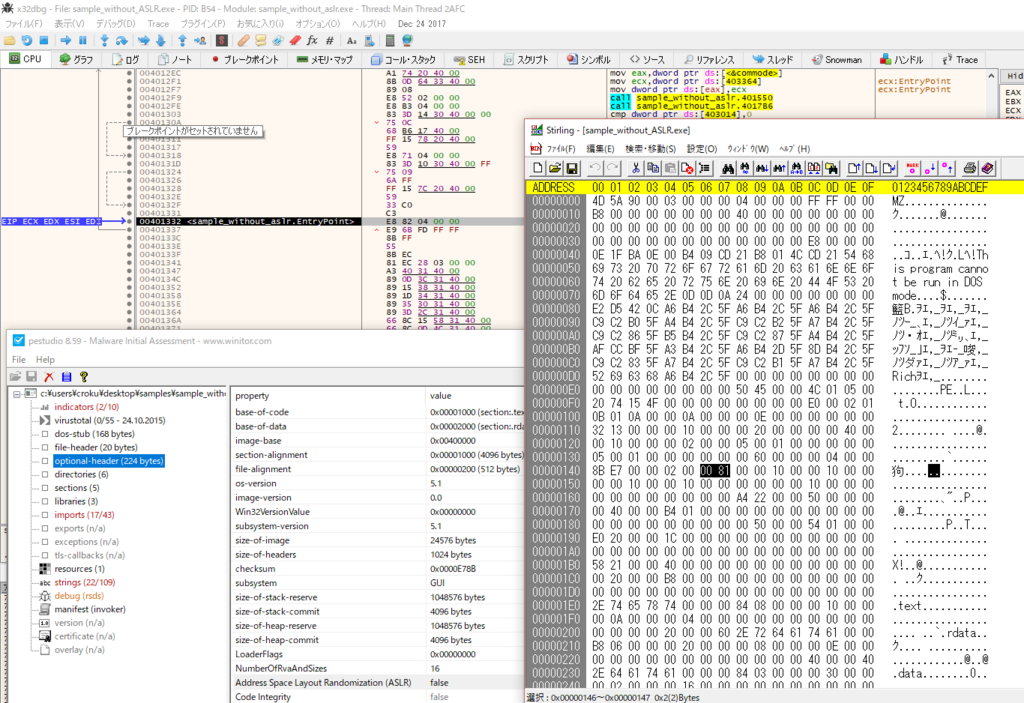
Task: Open Stirling help book icon
Action: [x=987, y=169]
